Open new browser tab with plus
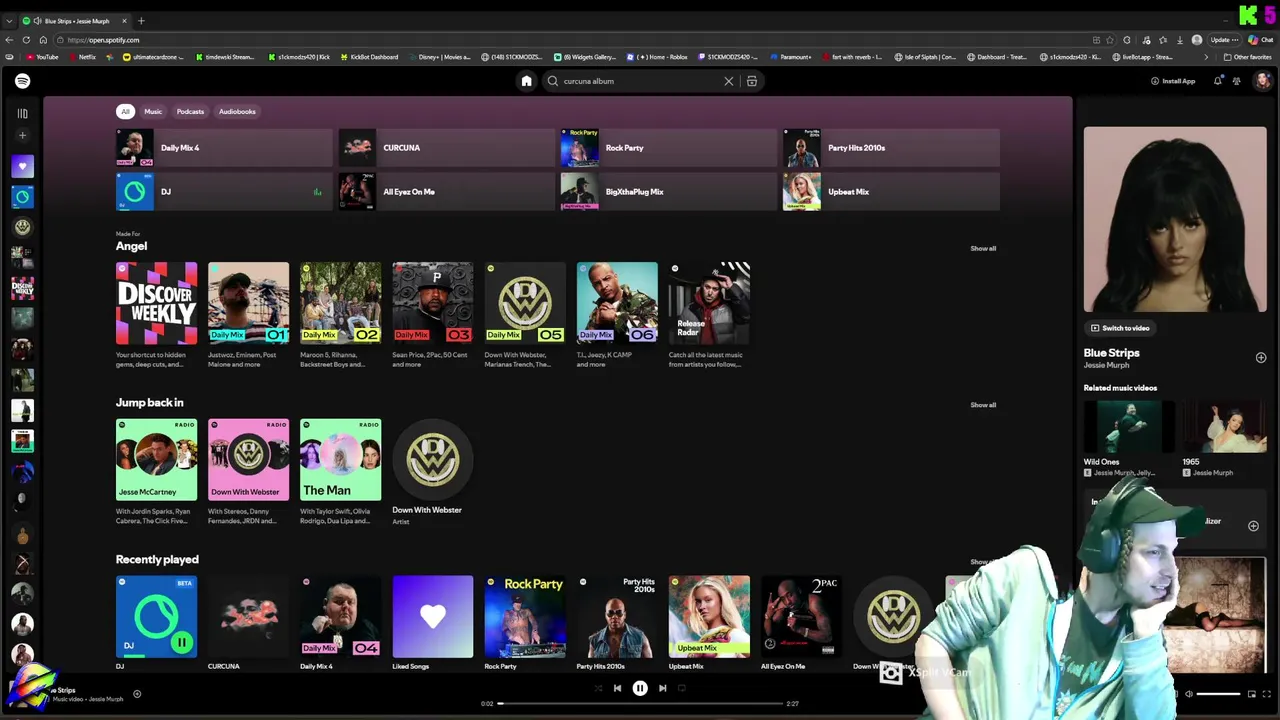Screen dimensions: 1280x720 pos(141,21)
